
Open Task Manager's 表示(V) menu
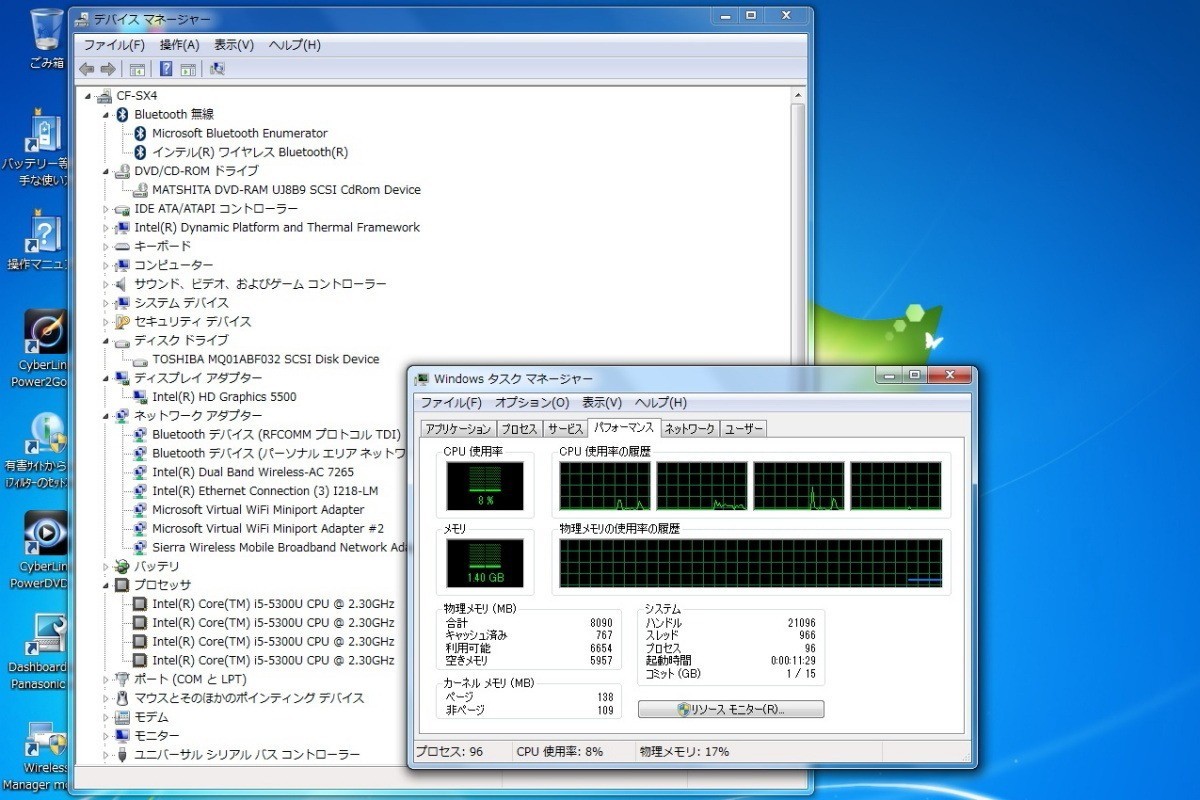tap(602, 403)
